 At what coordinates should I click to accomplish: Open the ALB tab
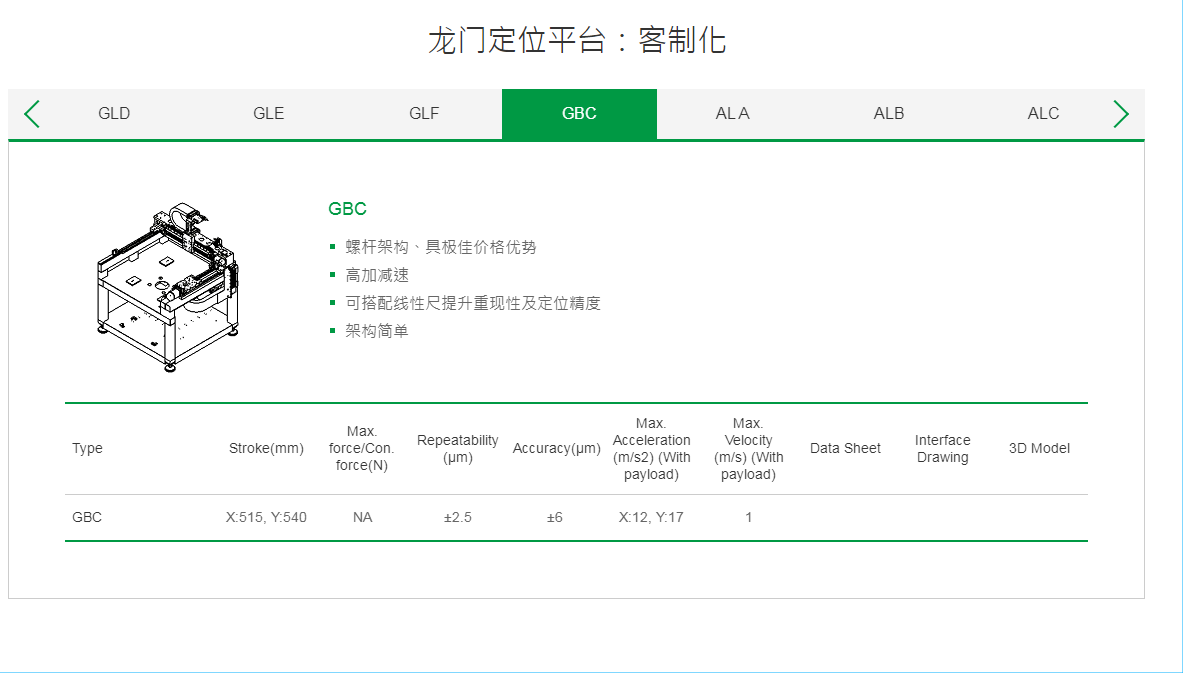coord(889,114)
